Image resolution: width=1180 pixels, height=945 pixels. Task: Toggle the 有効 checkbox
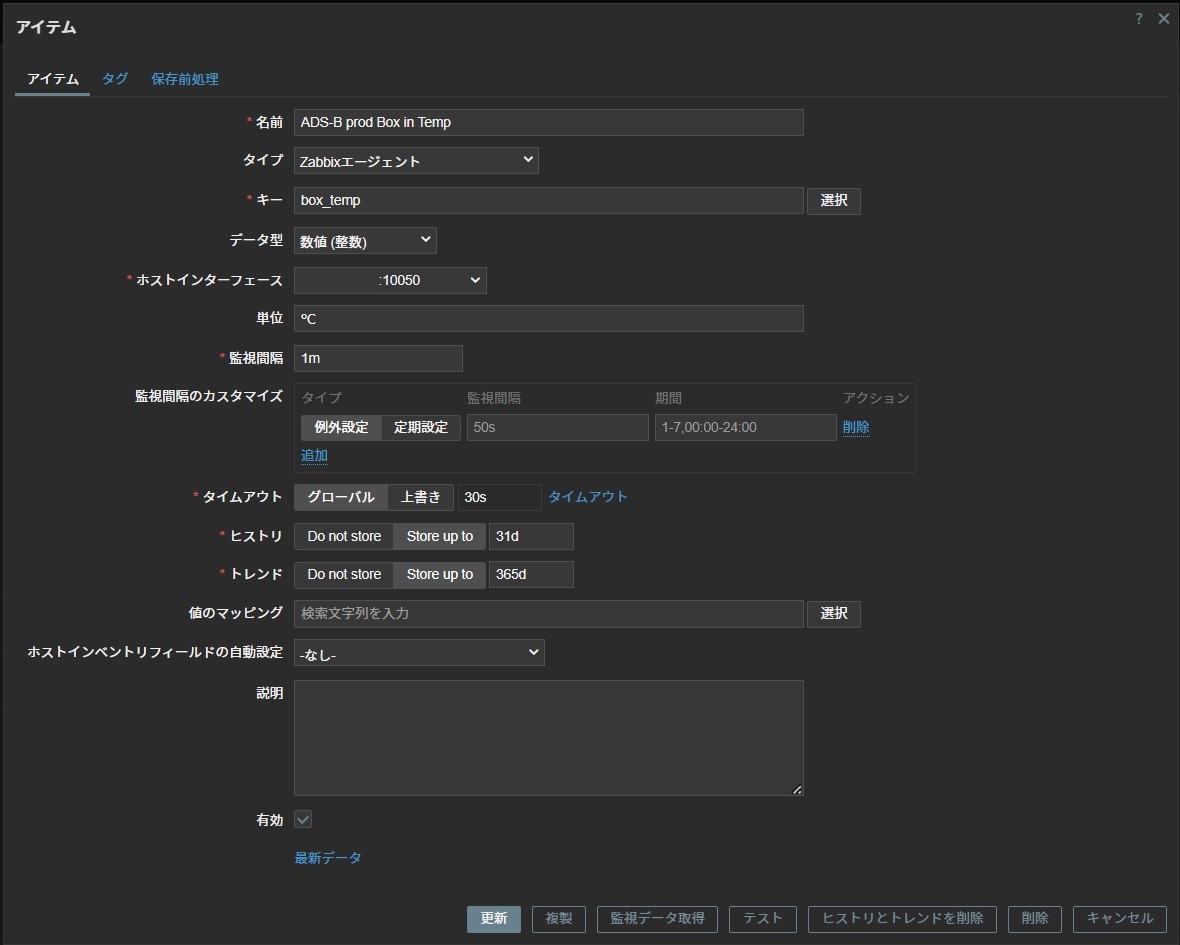coord(303,820)
